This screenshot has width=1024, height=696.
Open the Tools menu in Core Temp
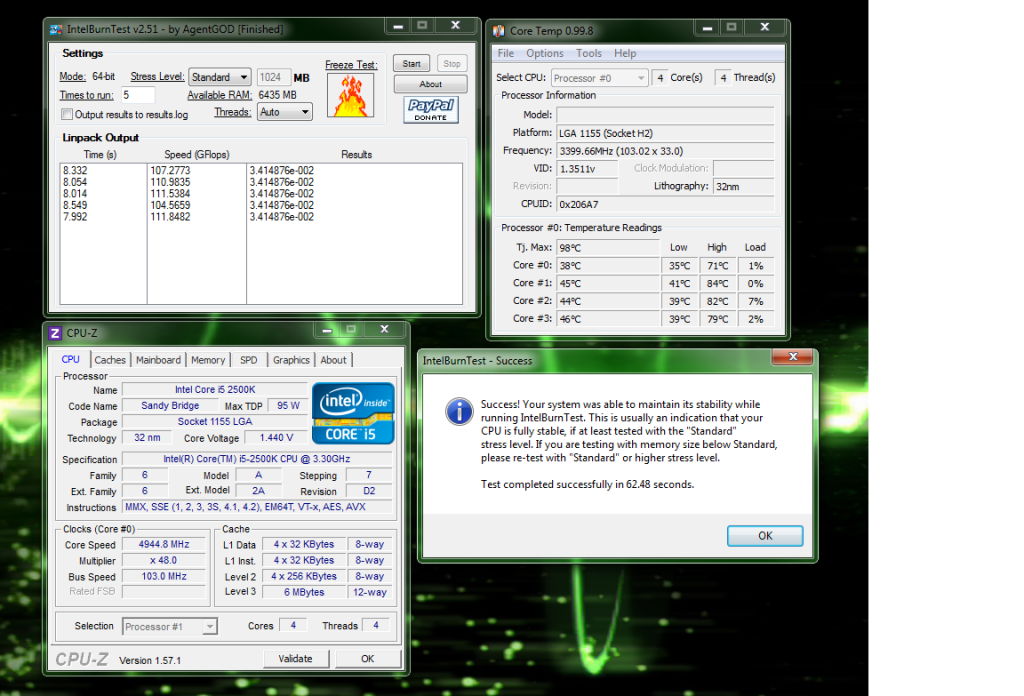(588, 54)
